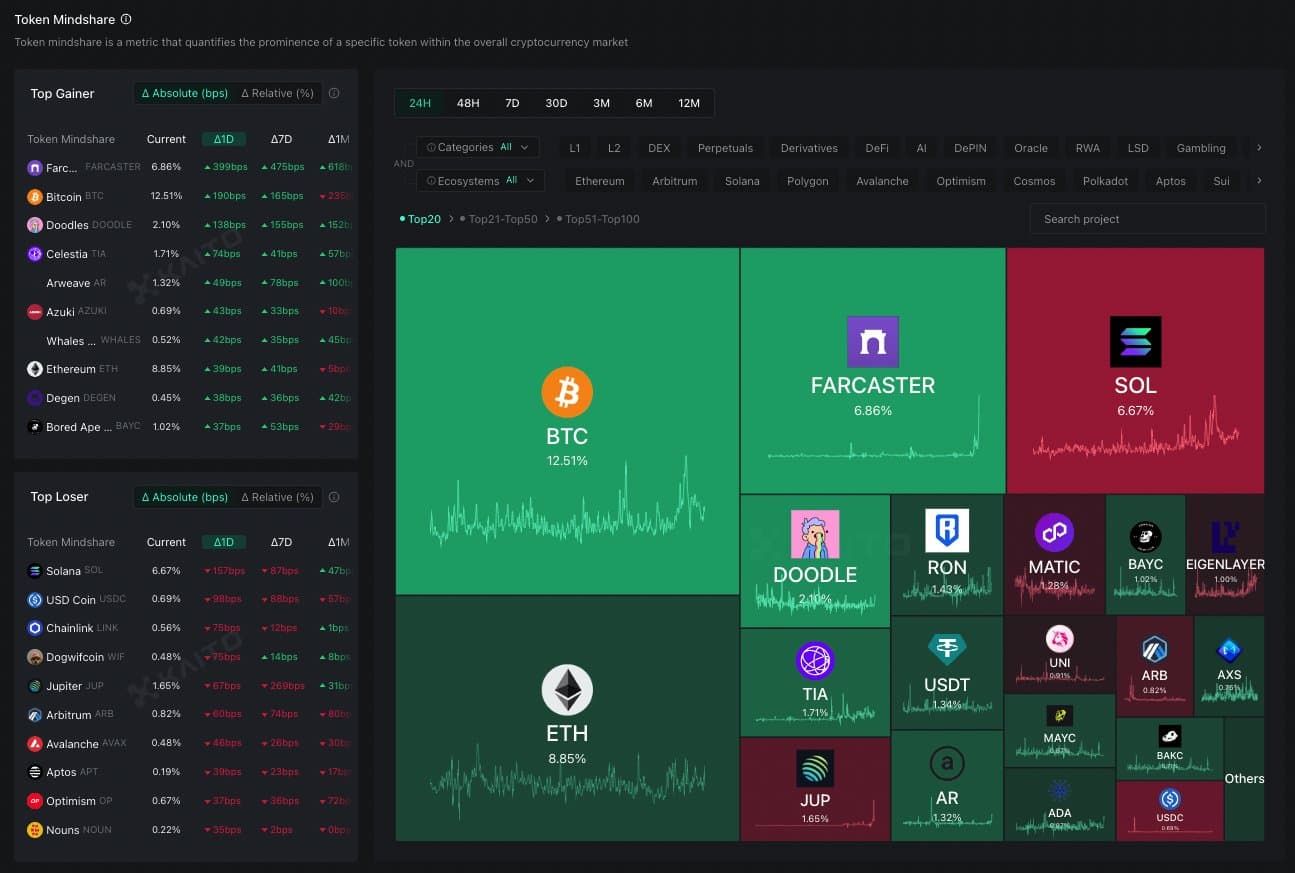Filter by the Perpetuals category
This screenshot has height=873, width=1295.
click(725, 148)
